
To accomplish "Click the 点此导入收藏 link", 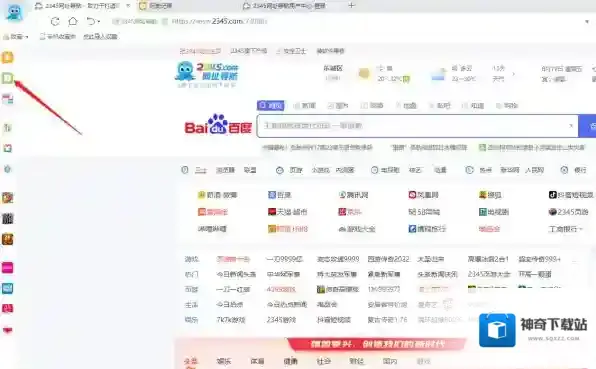I will [x=100, y=36].
